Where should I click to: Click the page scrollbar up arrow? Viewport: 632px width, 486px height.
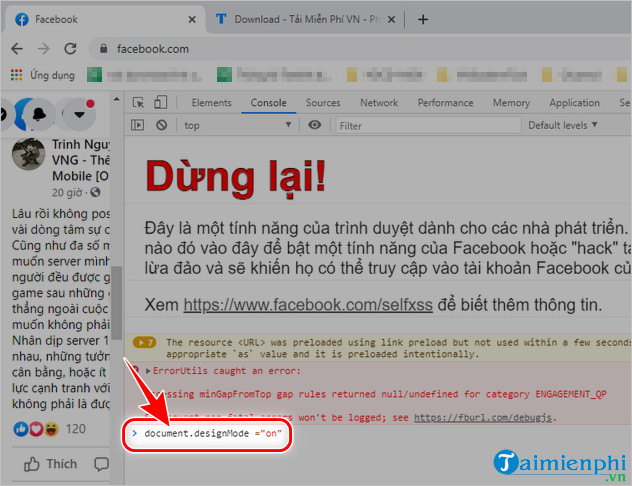[116, 99]
